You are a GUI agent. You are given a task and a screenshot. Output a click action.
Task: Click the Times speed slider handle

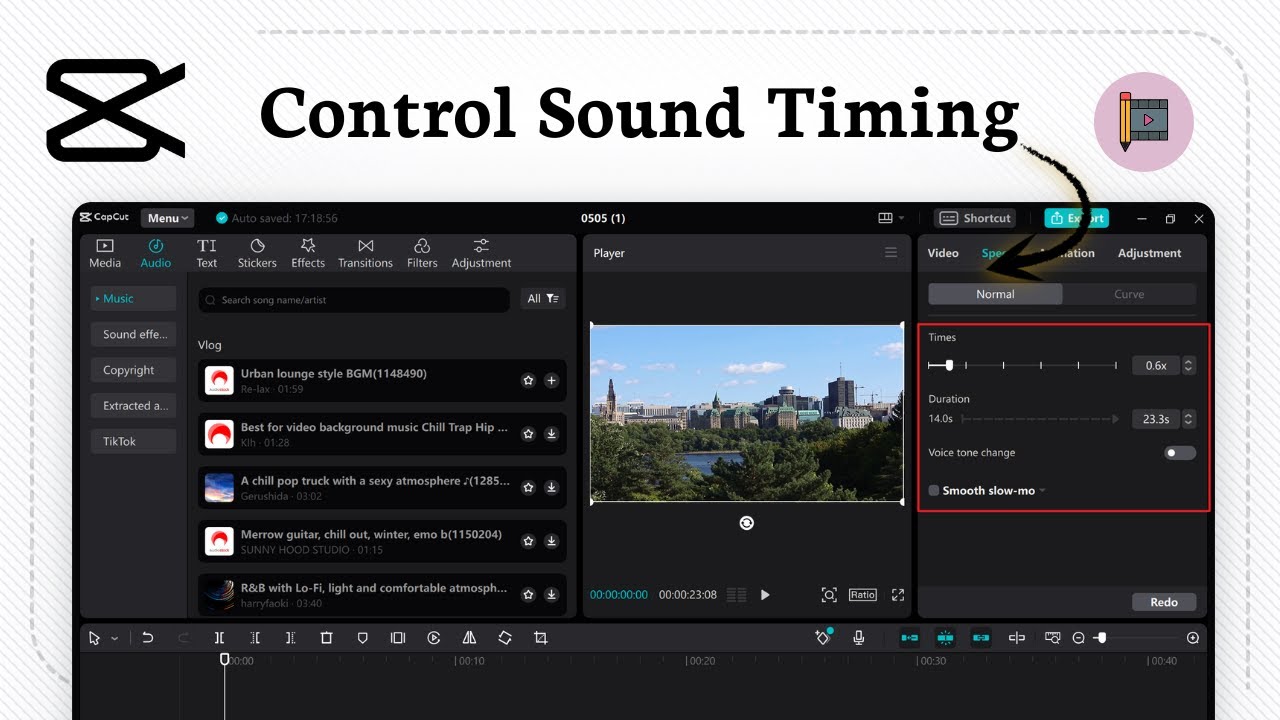point(949,366)
